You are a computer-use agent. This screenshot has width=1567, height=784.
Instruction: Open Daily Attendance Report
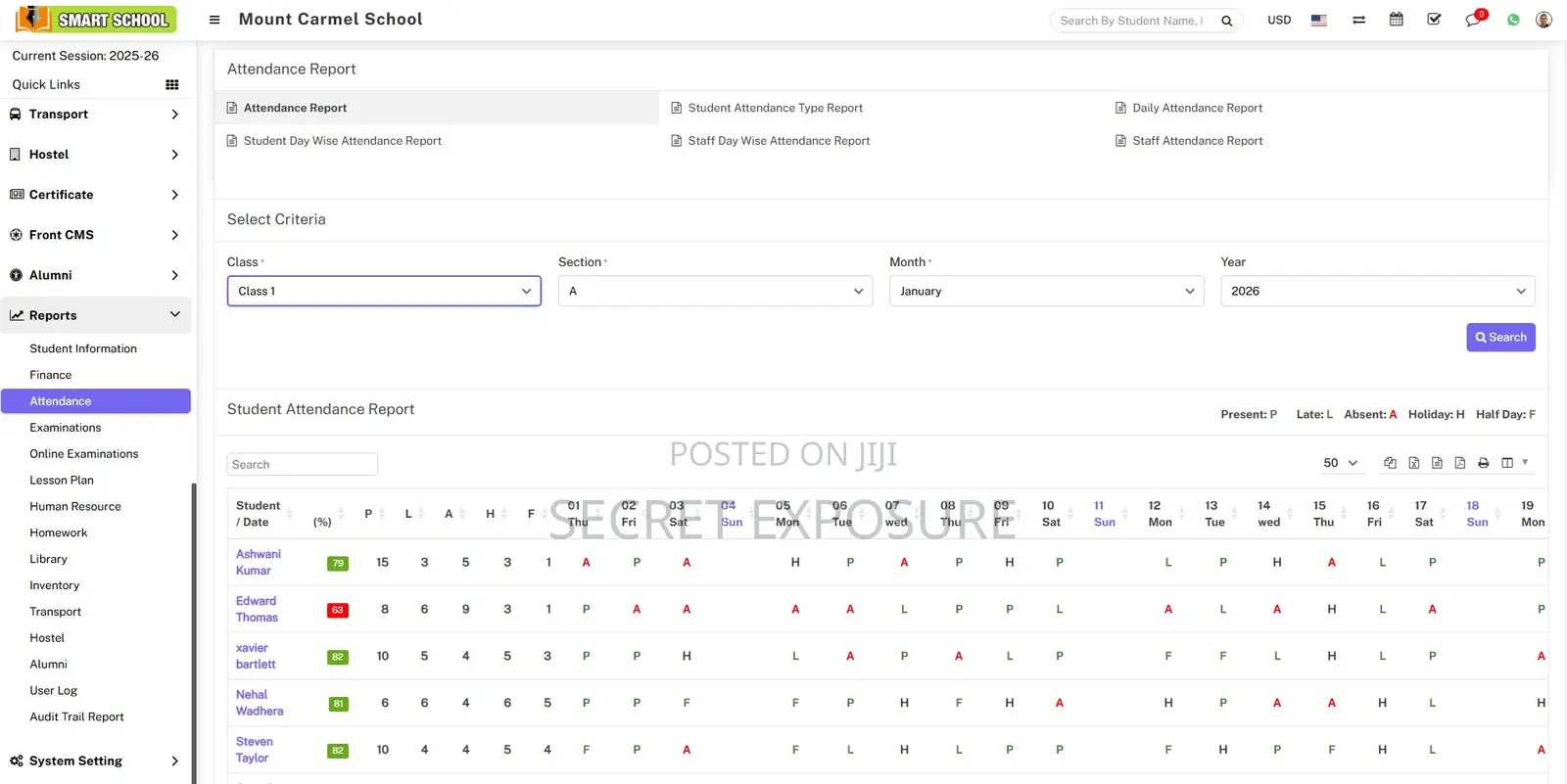tap(1197, 108)
